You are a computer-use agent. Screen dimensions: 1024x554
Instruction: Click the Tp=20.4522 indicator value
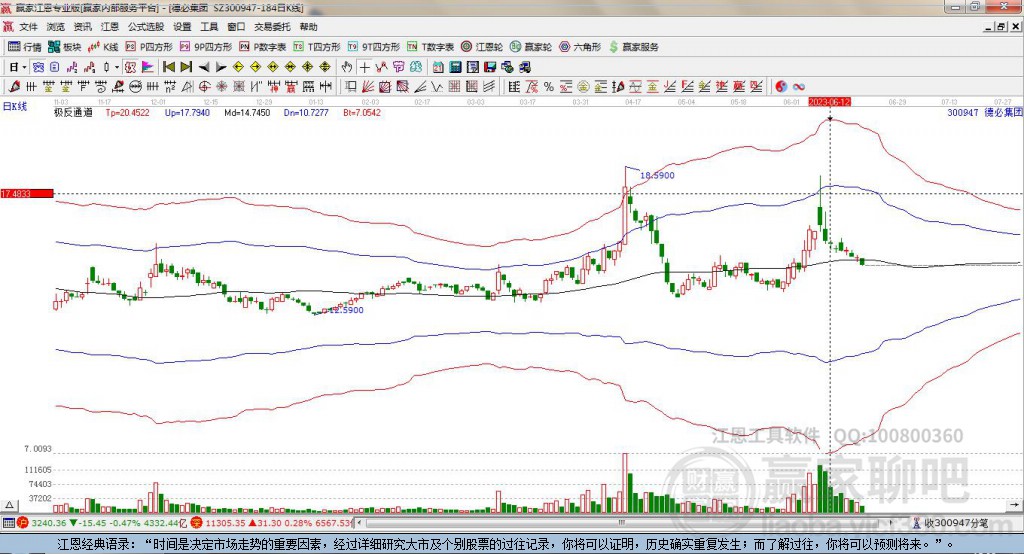click(127, 112)
